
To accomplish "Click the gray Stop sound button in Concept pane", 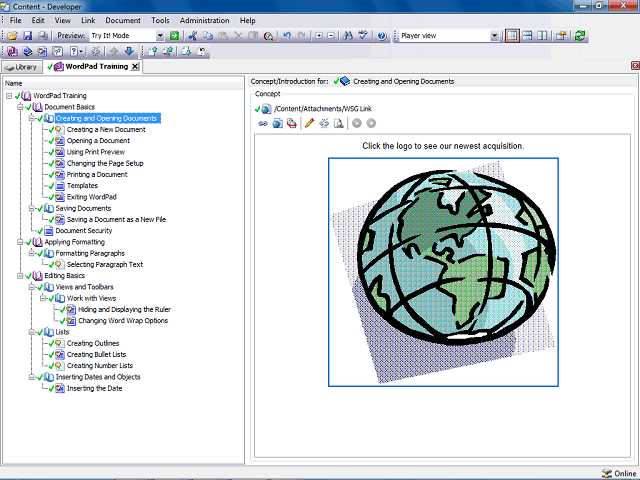I will point(371,123).
